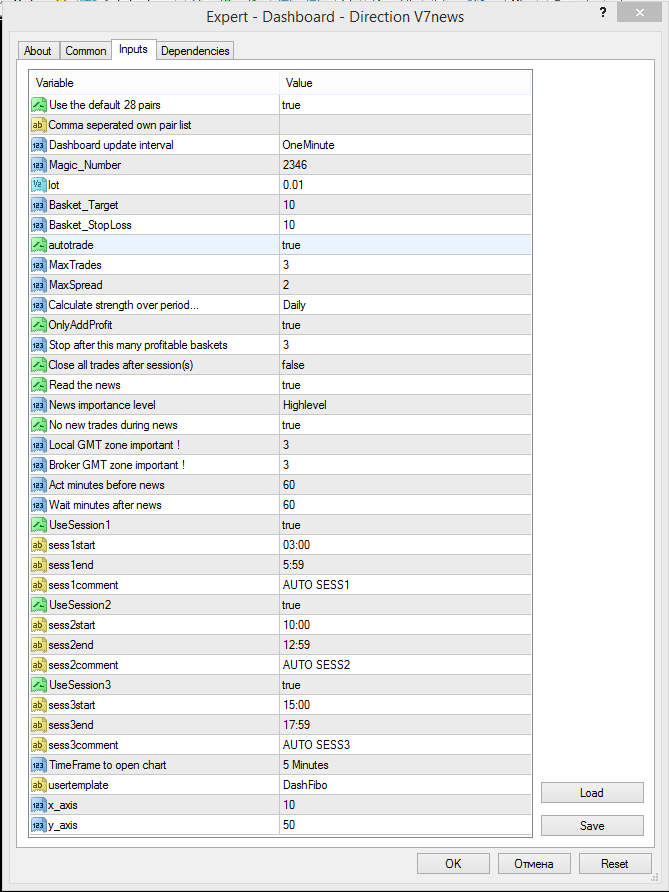Click the double-type icon beside lot
The image size is (669, 892).
pyautogui.click(x=39, y=185)
